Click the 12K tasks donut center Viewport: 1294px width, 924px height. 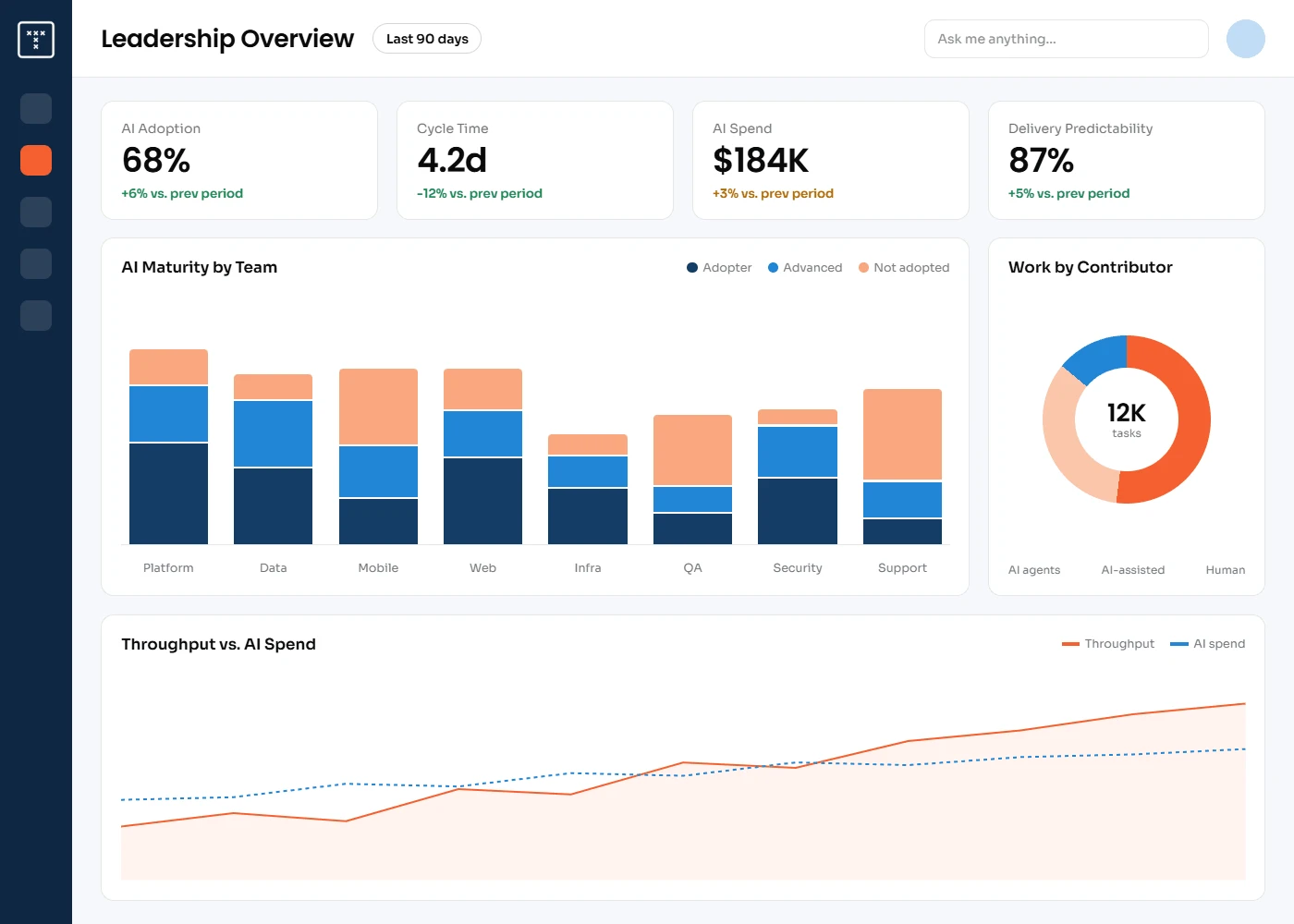1127,419
